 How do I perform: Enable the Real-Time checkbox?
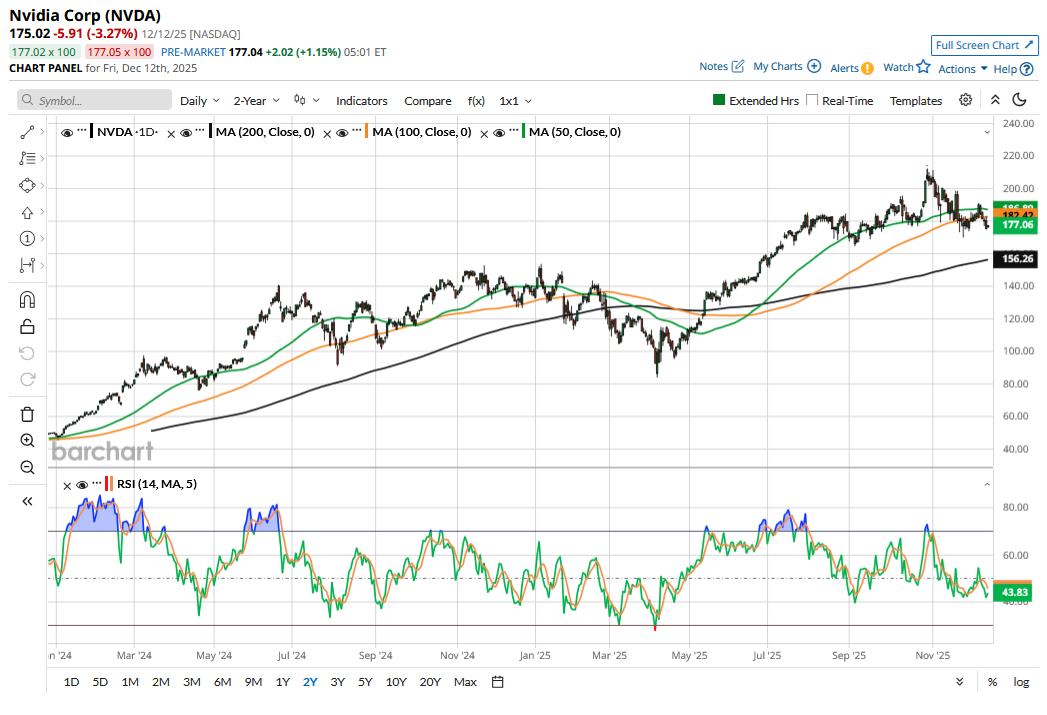coord(812,100)
